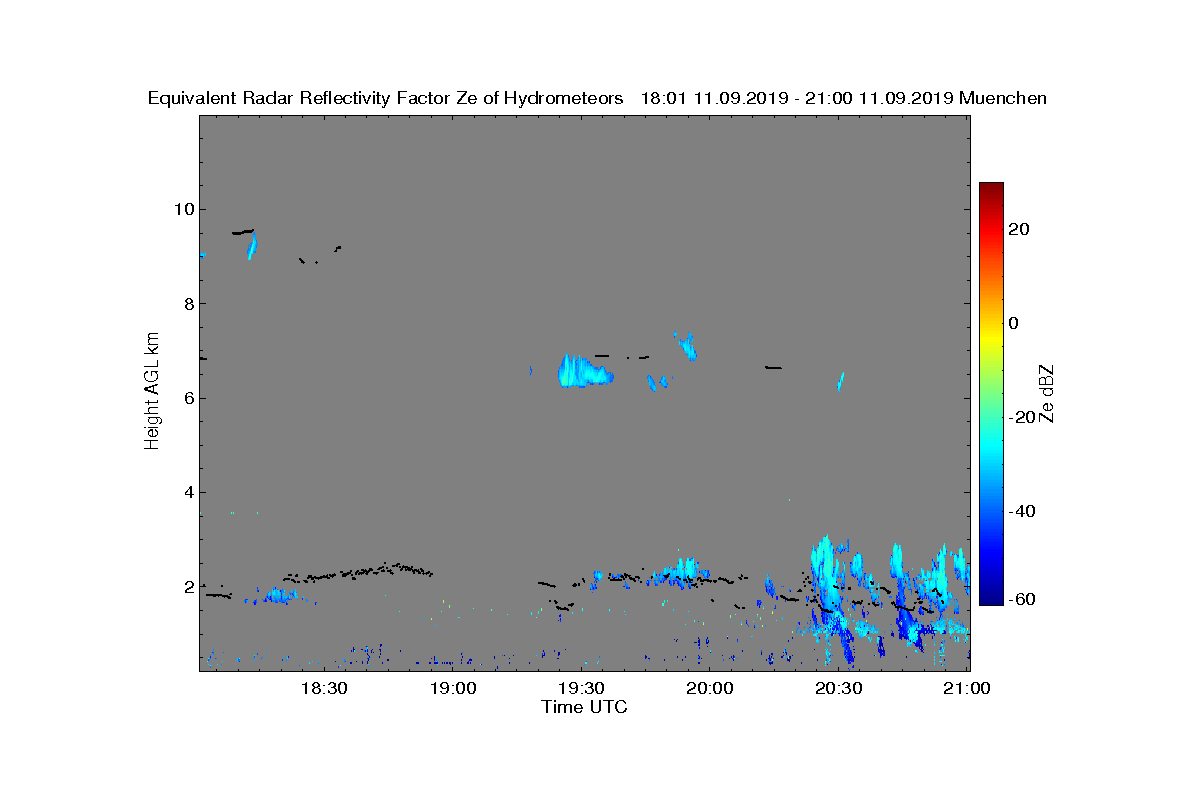Click the dark blue bottom of colorbar
Viewport: 1200px width, 800px height.
[x=991, y=599]
